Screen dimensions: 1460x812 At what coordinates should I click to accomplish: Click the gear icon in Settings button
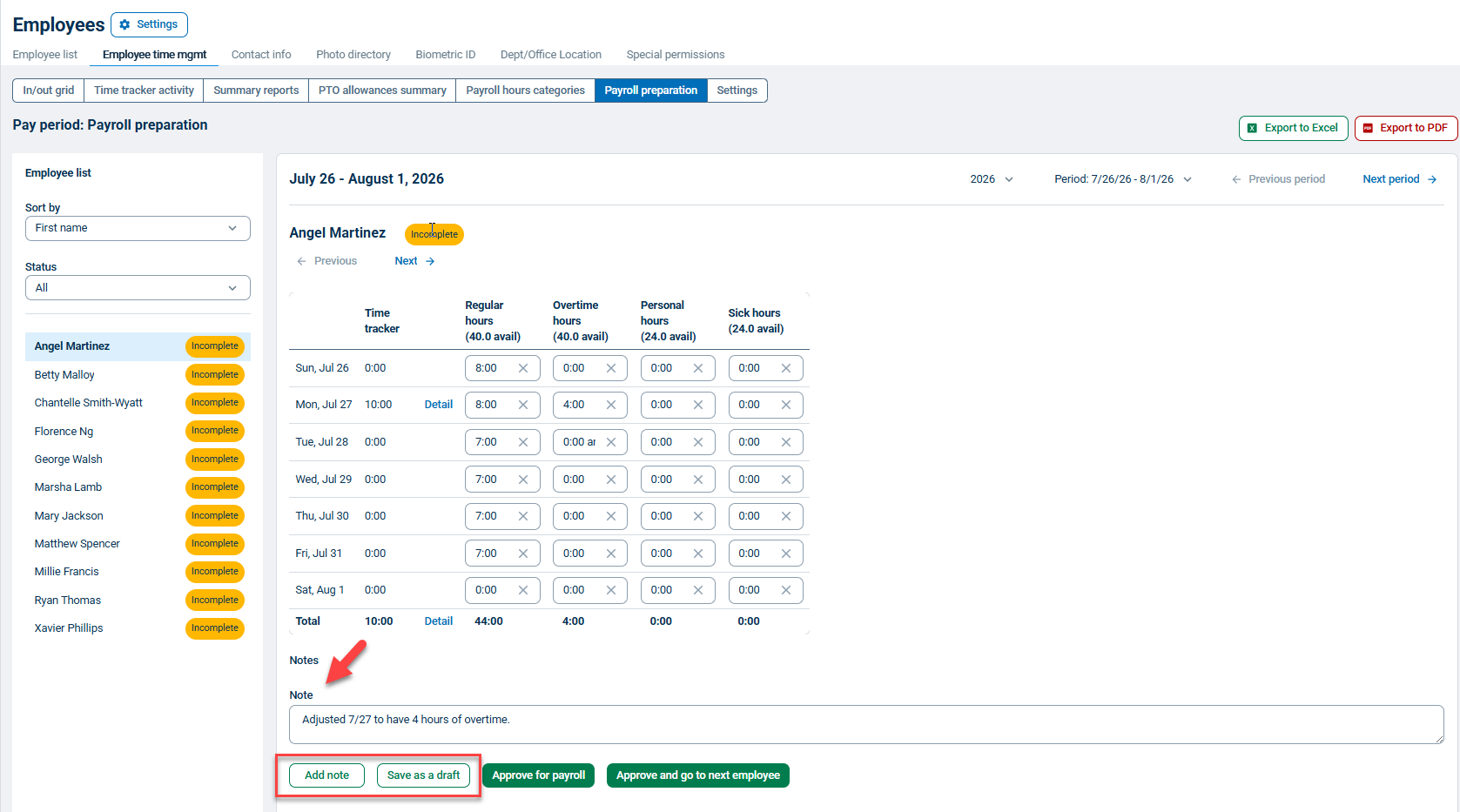coord(124,24)
